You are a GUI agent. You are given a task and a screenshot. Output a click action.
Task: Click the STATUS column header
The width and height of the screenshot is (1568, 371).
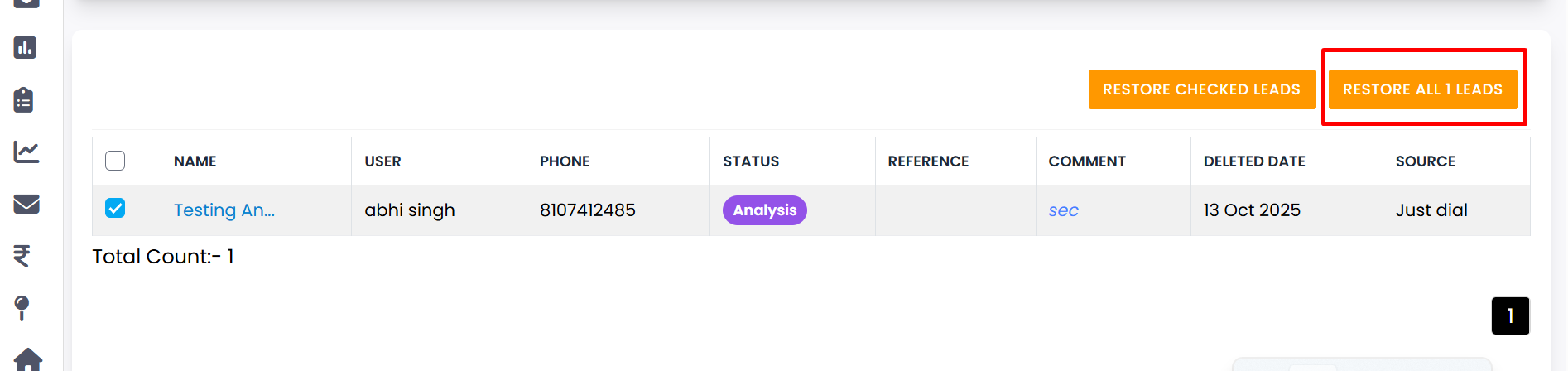pos(751,161)
